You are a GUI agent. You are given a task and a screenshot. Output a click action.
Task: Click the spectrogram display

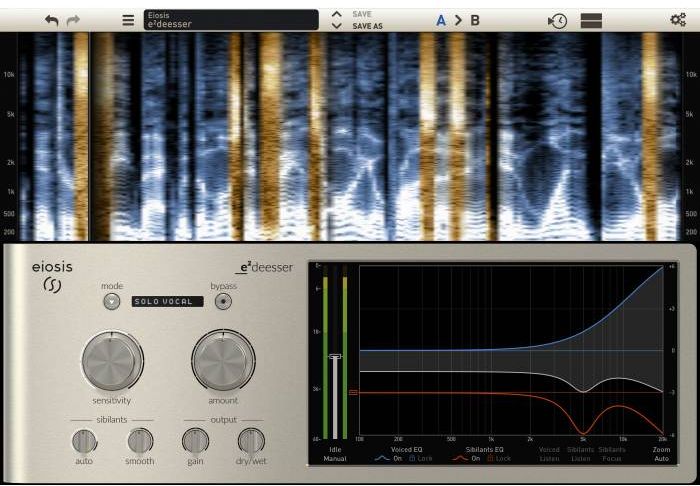(x=350, y=136)
